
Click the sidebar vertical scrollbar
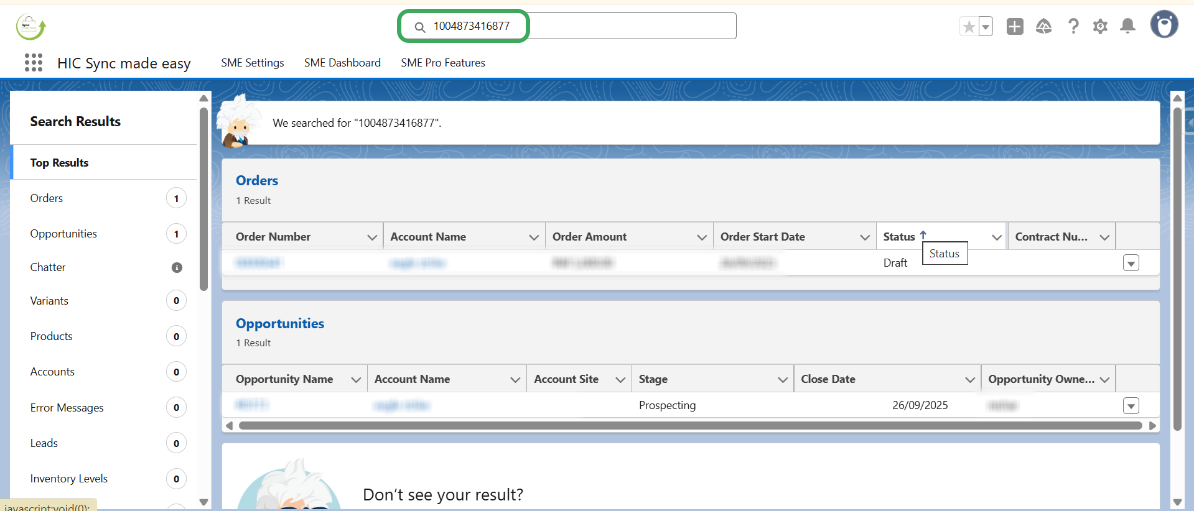[203, 198]
